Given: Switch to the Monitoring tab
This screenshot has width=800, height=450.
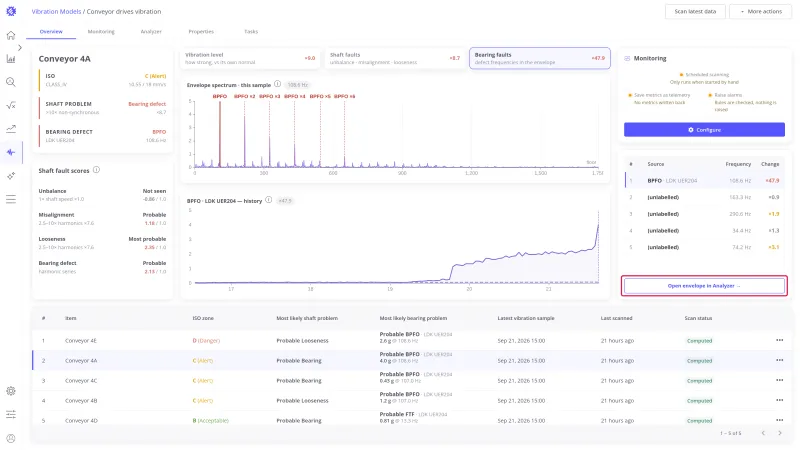Looking at the screenshot, I should (x=101, y=32).
